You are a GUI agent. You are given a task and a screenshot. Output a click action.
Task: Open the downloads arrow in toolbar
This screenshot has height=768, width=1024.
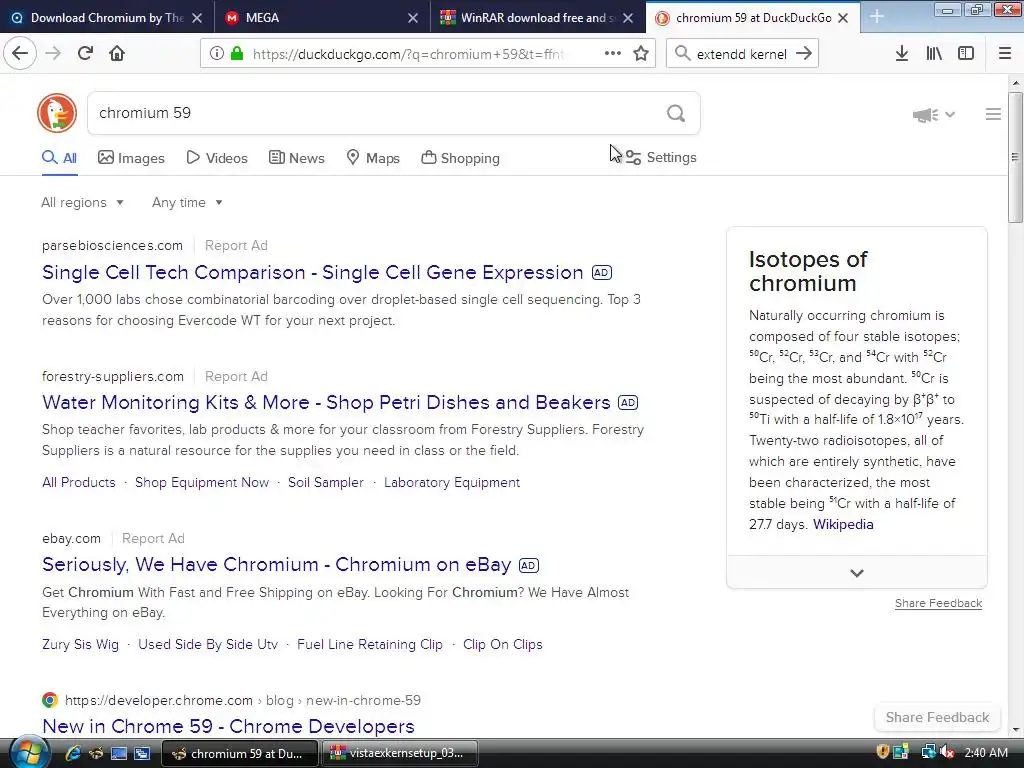coord(902,53)
